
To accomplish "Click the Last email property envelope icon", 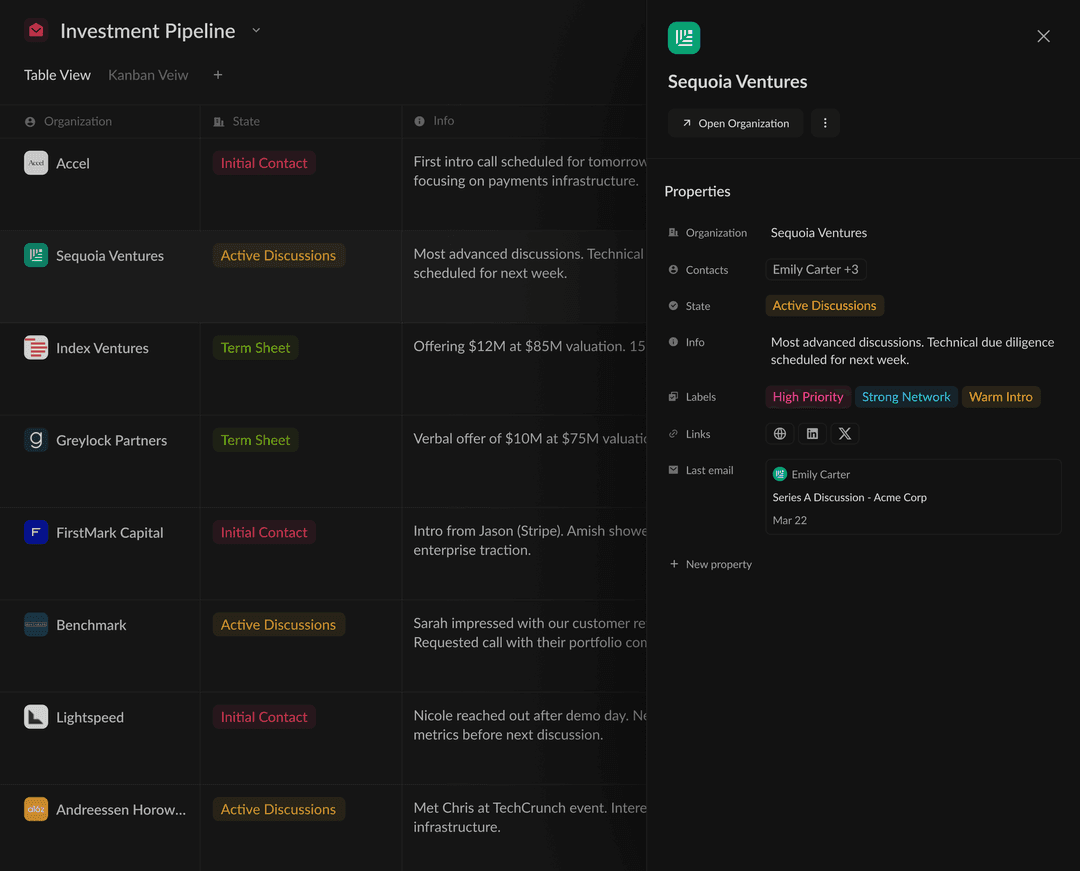I will point(673,470).
